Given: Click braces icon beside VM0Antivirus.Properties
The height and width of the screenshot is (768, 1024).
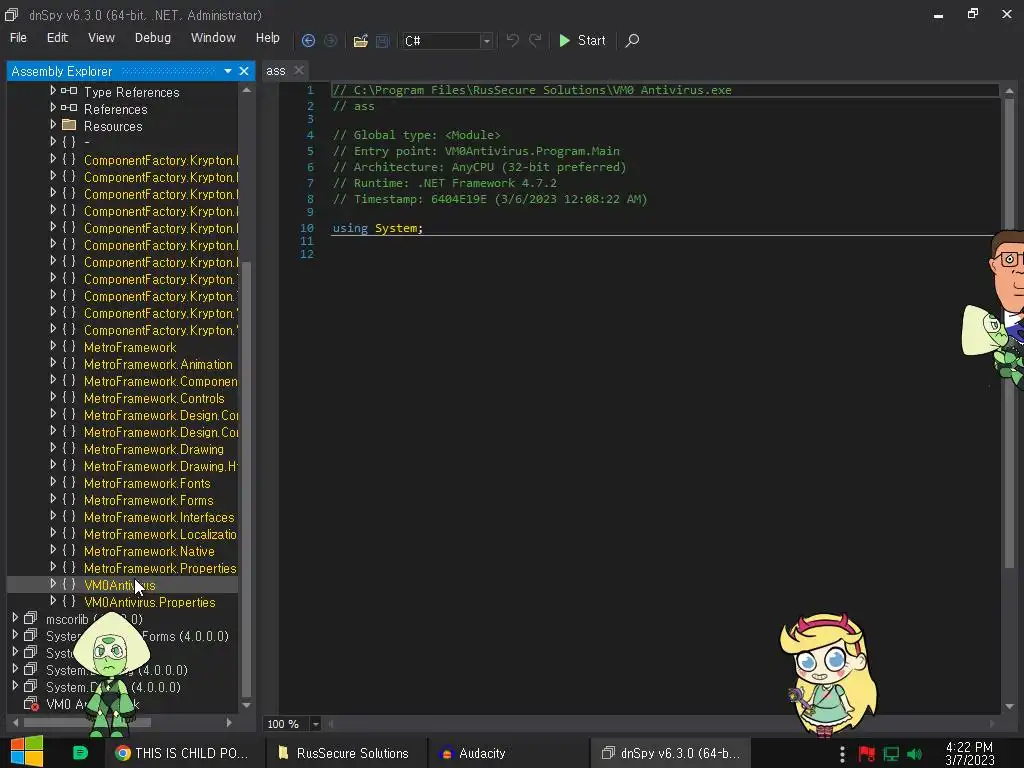Looking at the screenshot, I should click(69, 601).
